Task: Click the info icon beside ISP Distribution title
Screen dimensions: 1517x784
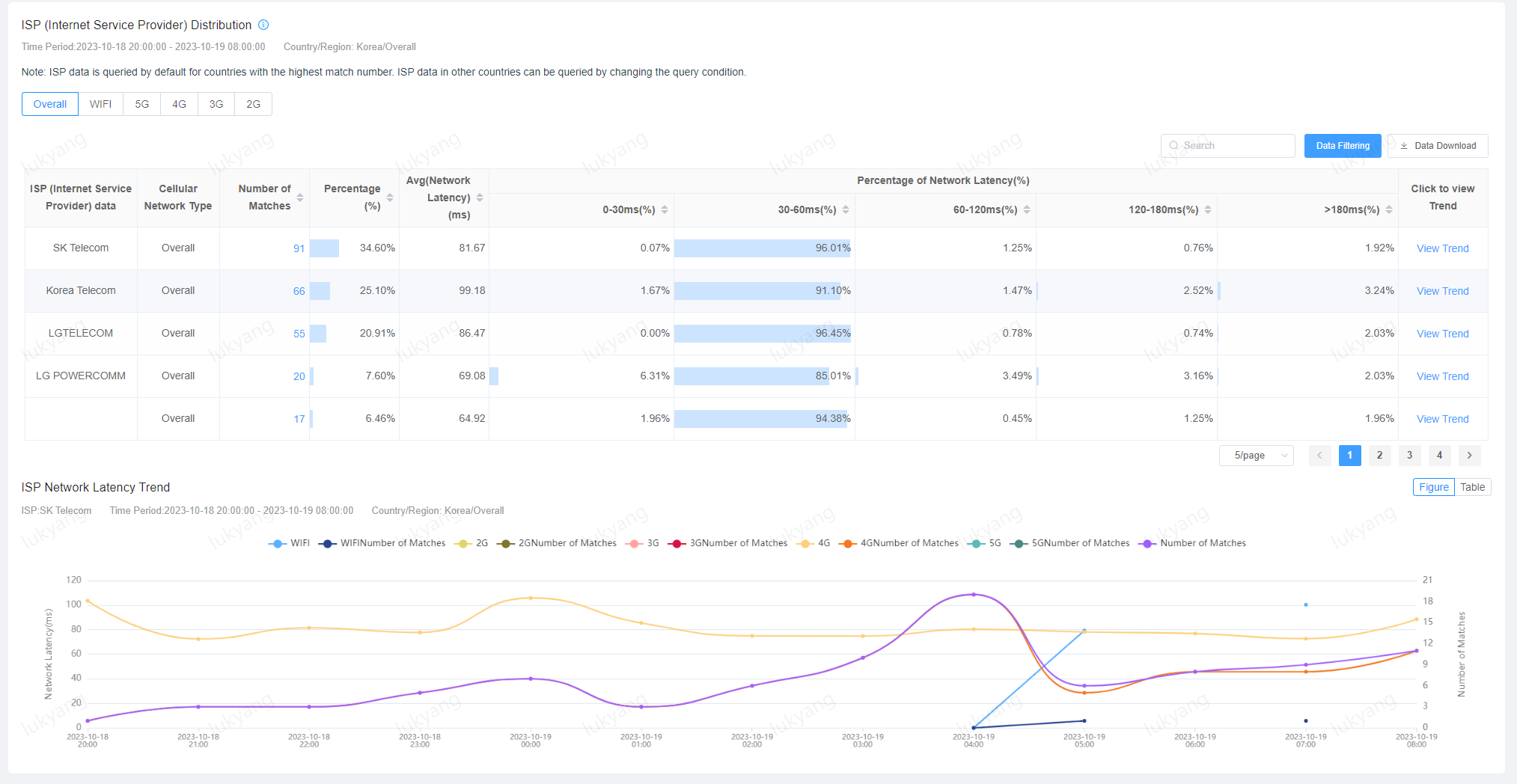Action: (x=263, y=25)
